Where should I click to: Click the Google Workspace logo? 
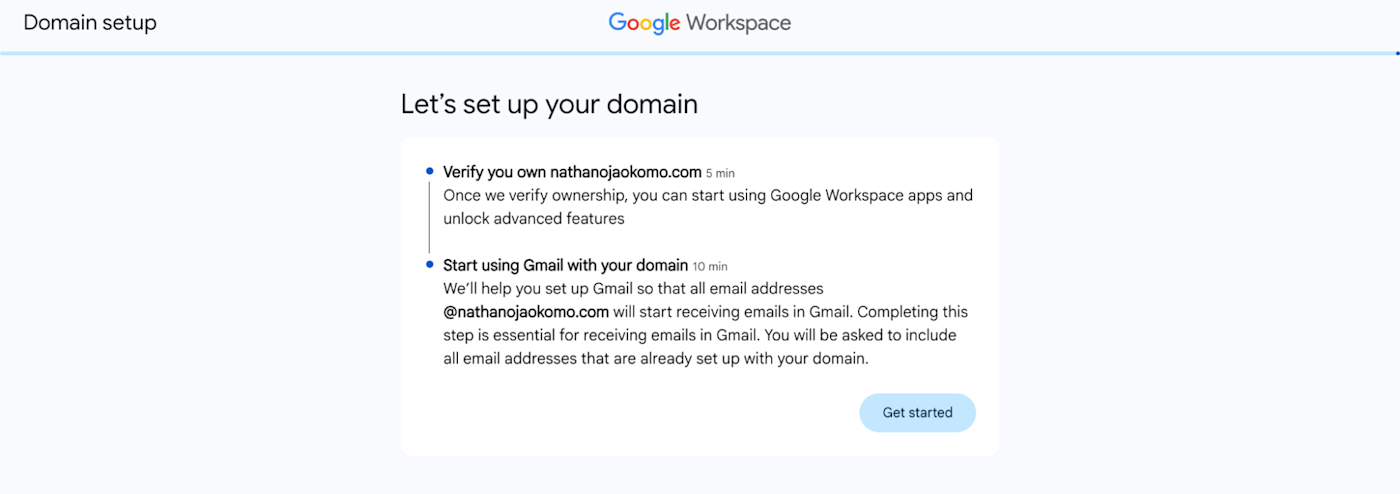coord(700,22)
